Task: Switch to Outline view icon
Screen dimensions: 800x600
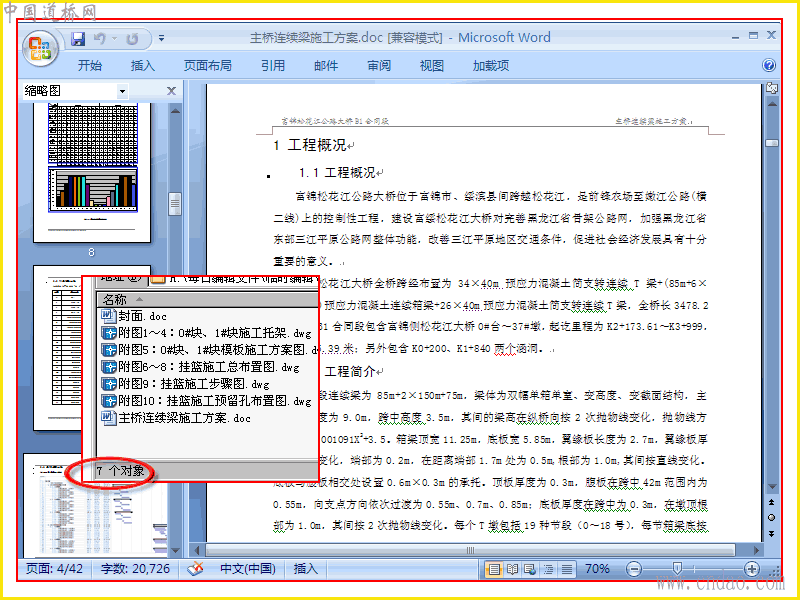Action: [x=548, y=569]
